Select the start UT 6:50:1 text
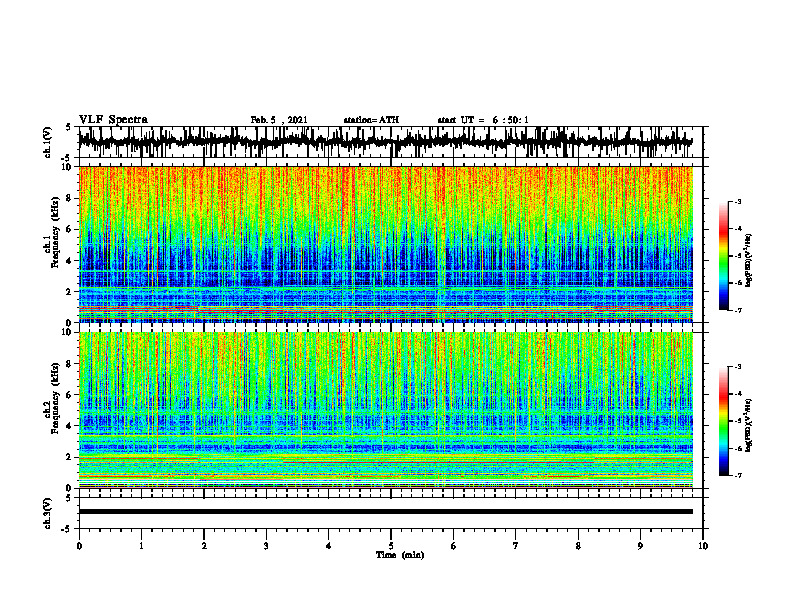 tap(483, 120)
